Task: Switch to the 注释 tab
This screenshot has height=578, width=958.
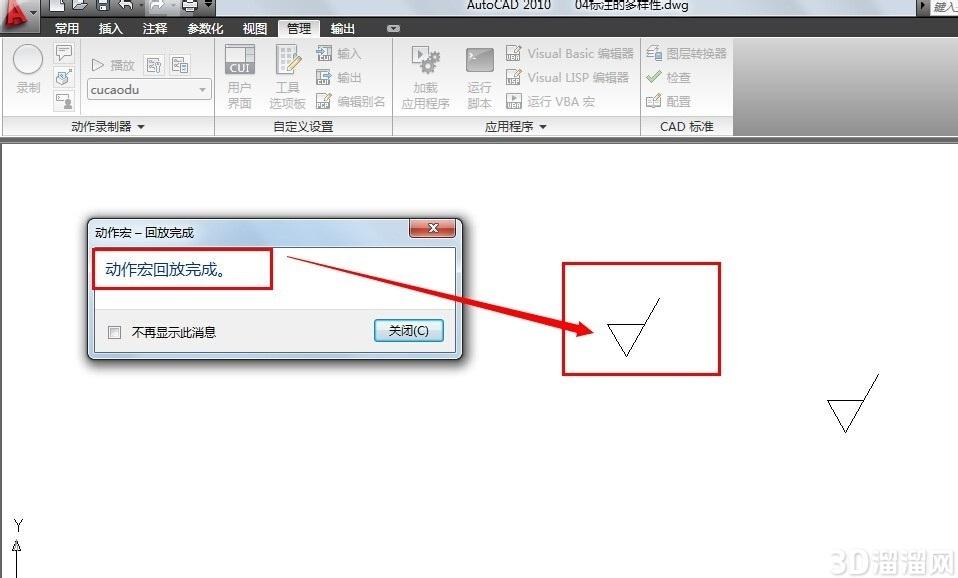Action: pyautogui.click(x=155, y=29)
